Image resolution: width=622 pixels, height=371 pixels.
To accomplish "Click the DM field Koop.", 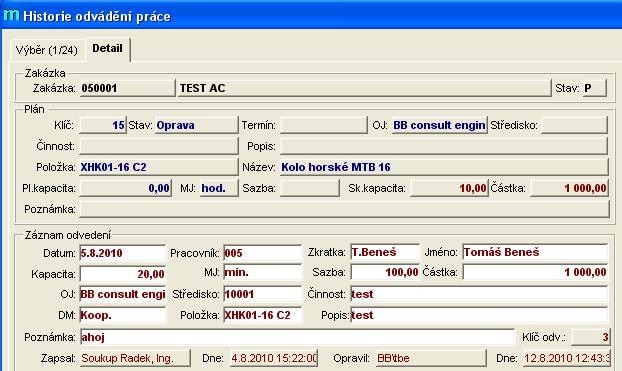I will 123,315.
